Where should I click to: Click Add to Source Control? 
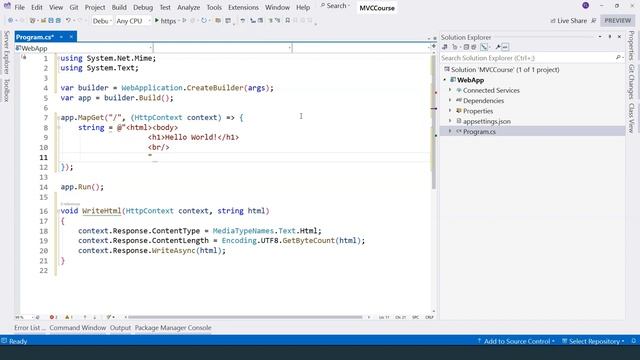pyautogui.click(x=516, y=341)
